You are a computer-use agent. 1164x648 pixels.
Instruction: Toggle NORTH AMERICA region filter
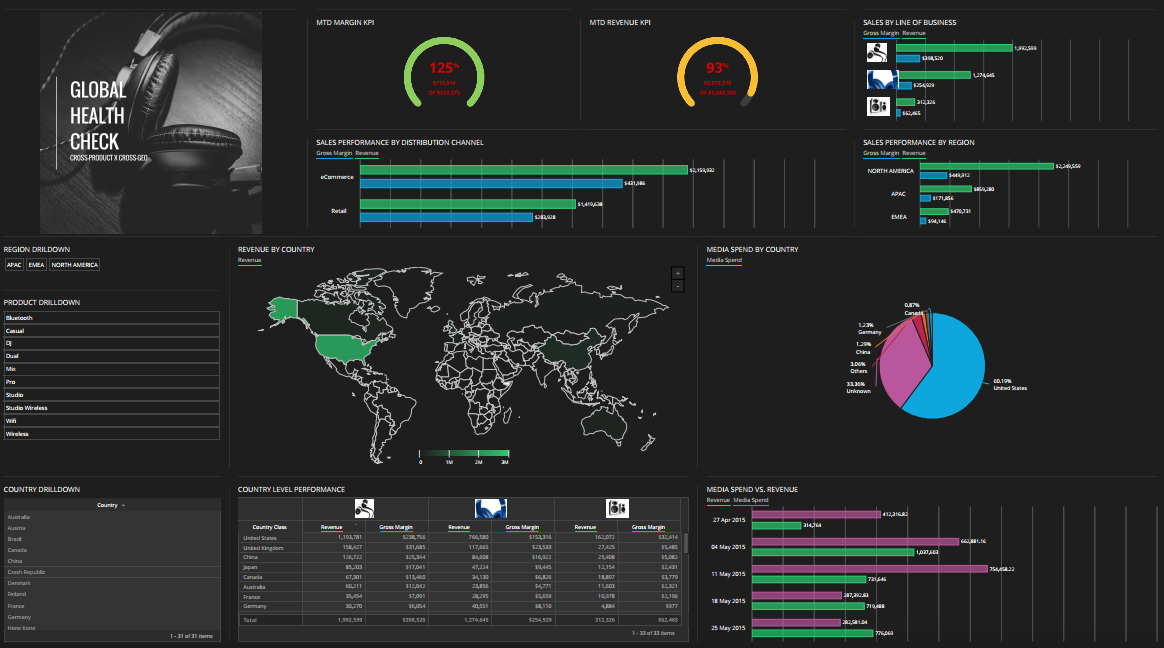(75, 265)
